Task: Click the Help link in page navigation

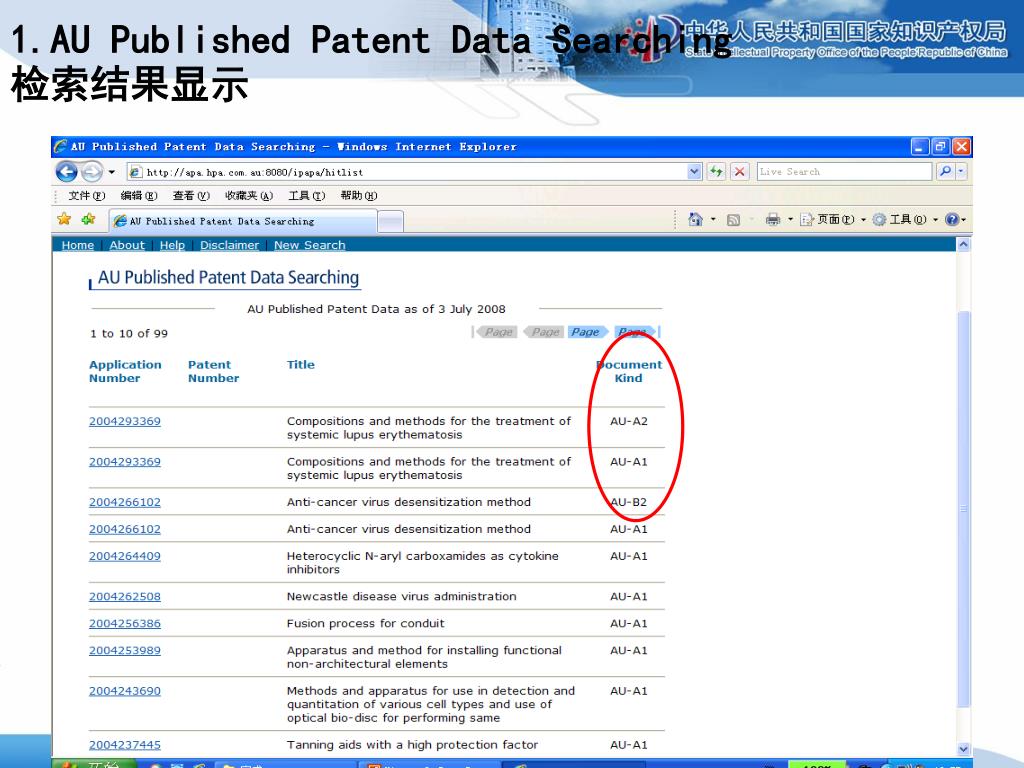Action: [172, 245]
